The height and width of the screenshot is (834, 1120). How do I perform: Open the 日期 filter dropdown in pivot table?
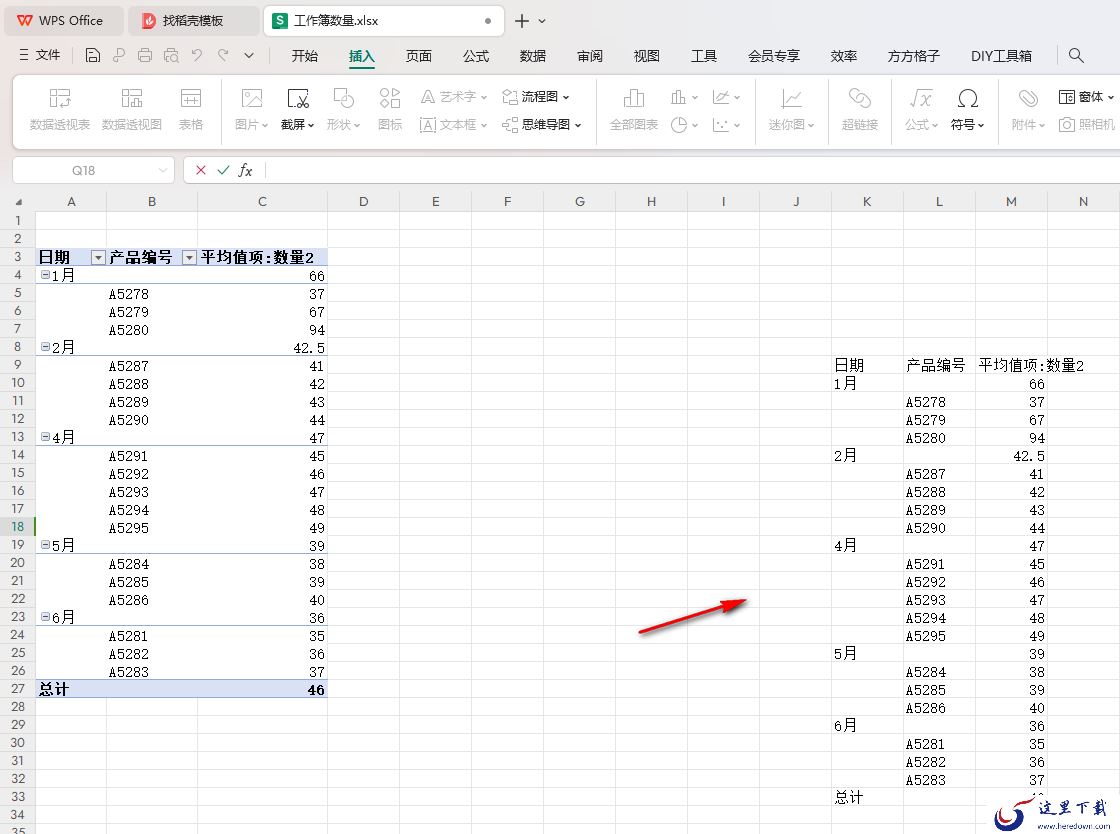(98, 258)
